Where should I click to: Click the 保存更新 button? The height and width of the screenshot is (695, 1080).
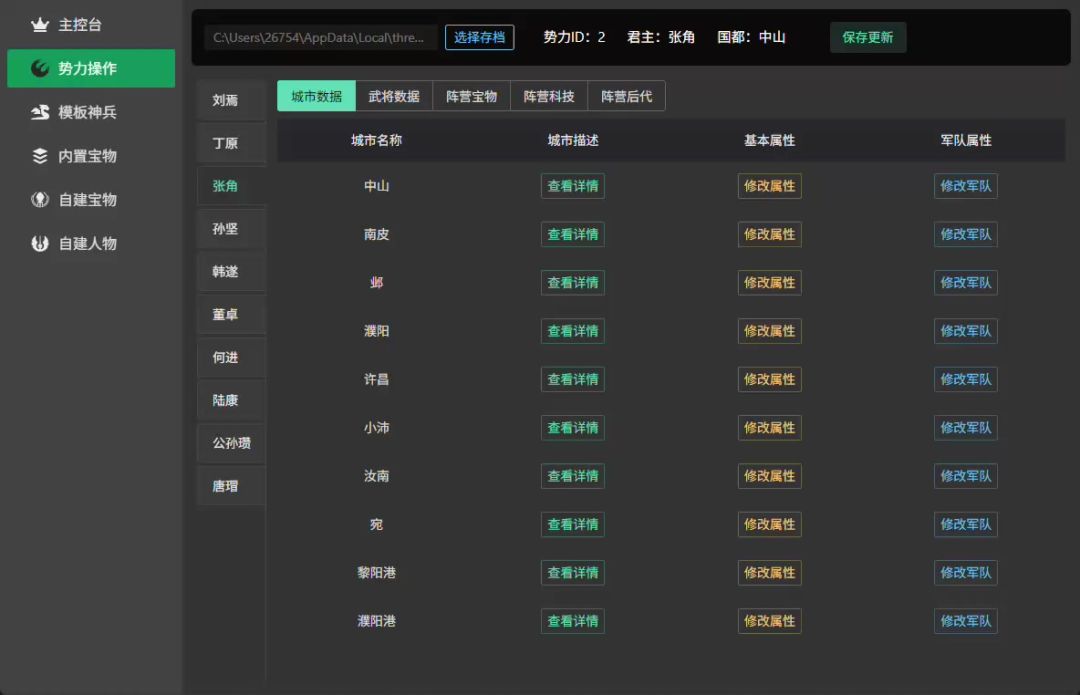point(868,38)
